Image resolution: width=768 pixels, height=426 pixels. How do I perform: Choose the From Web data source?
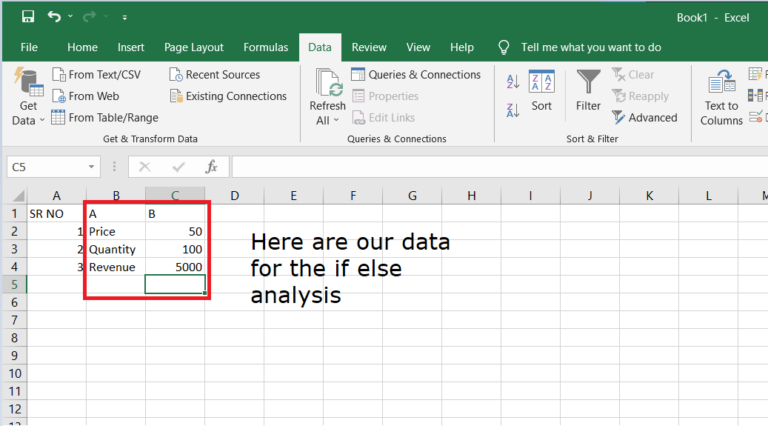coord(86,96)
